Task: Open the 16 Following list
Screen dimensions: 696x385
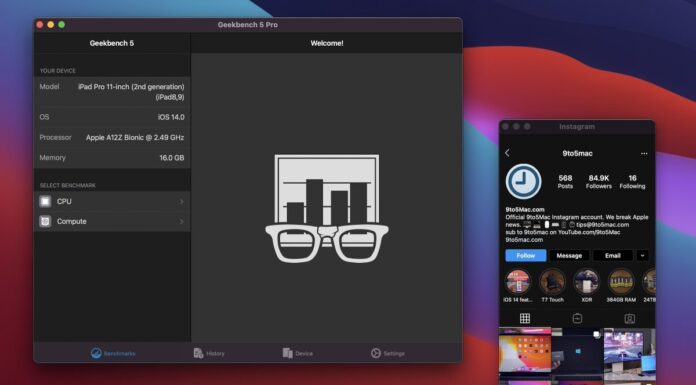Action: 633,182
